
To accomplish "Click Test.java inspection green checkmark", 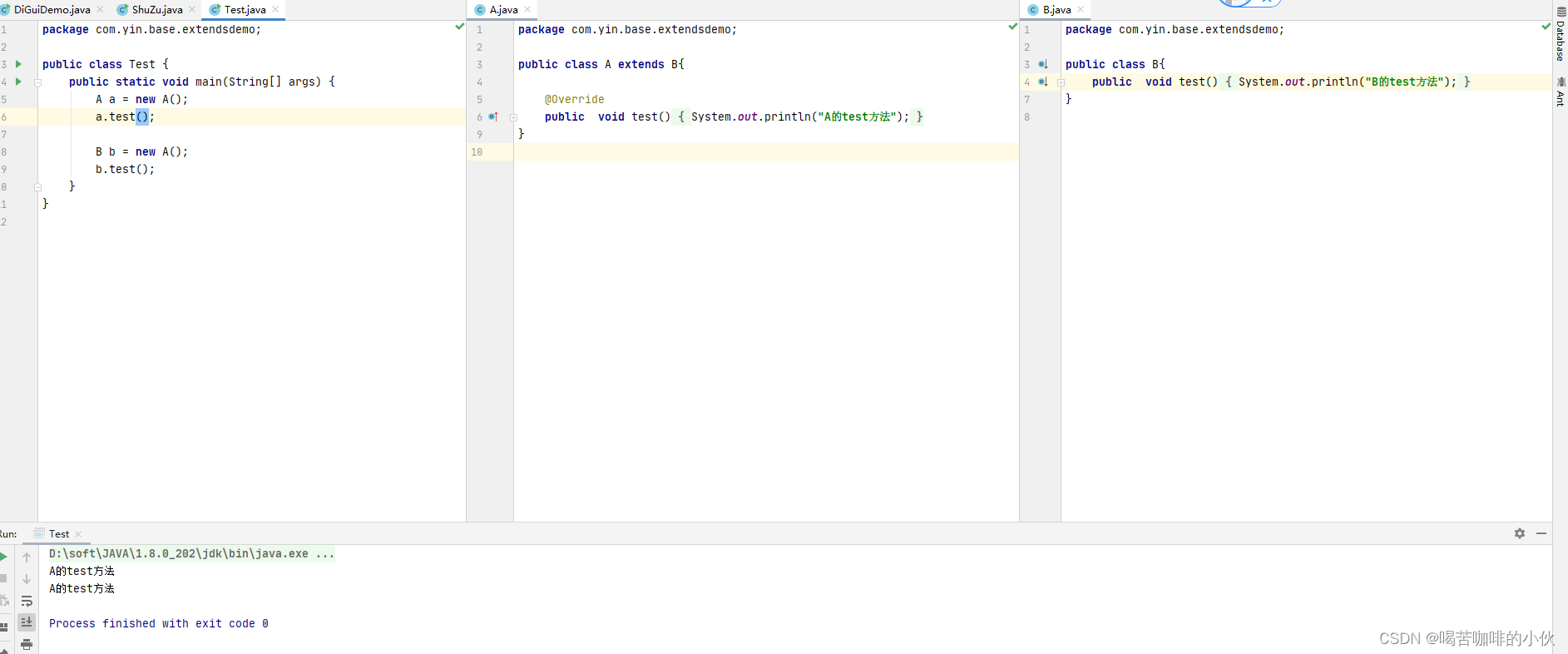I will [x=460, y=27].
